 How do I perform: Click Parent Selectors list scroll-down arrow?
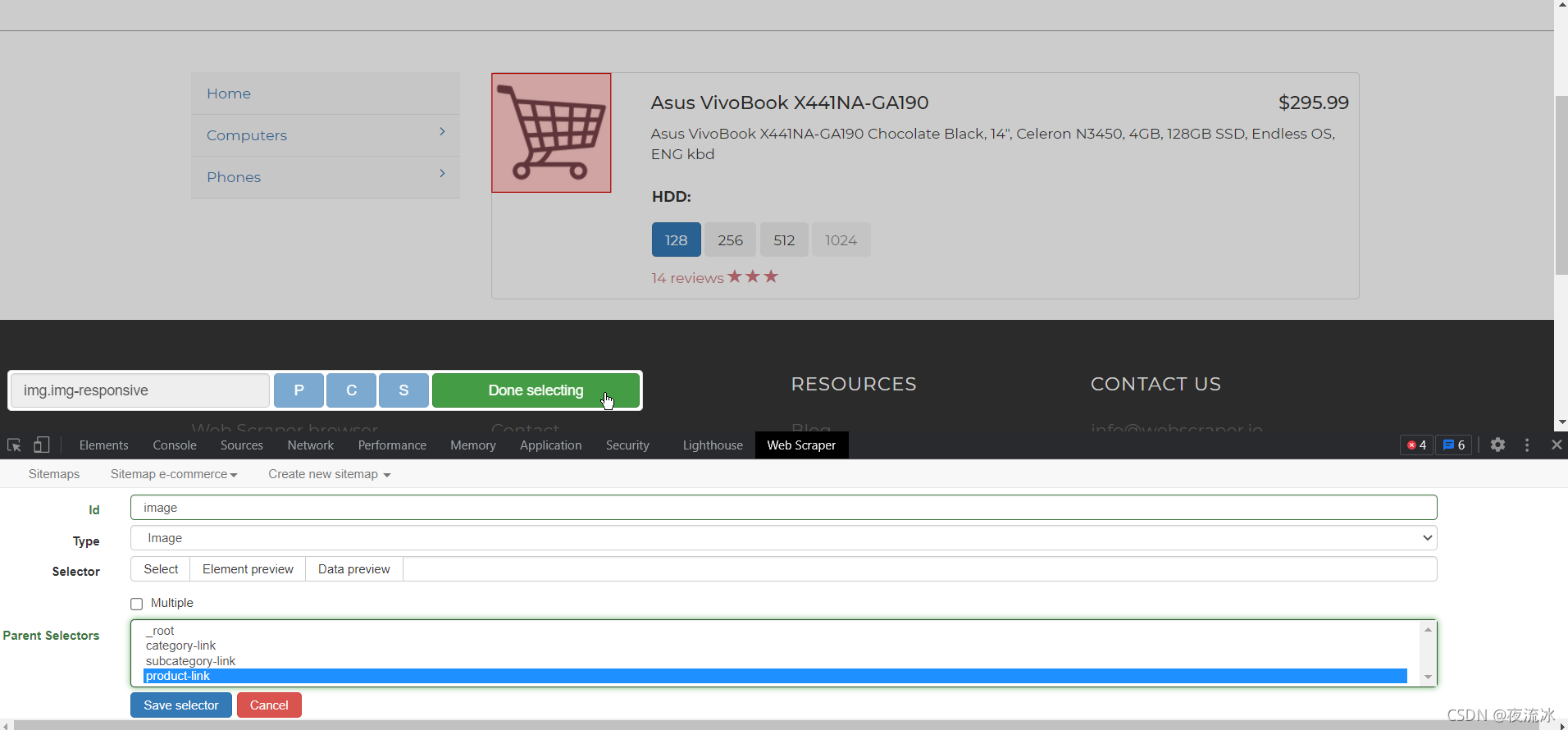pos(1428,678)
